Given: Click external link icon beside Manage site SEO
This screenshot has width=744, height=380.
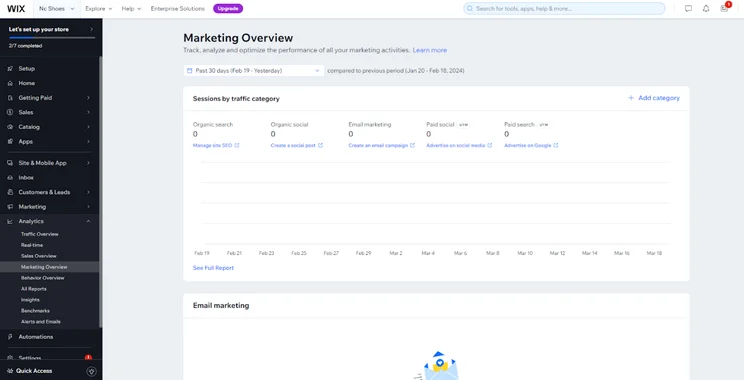Looking at the screenshot, I should [237, 146].
